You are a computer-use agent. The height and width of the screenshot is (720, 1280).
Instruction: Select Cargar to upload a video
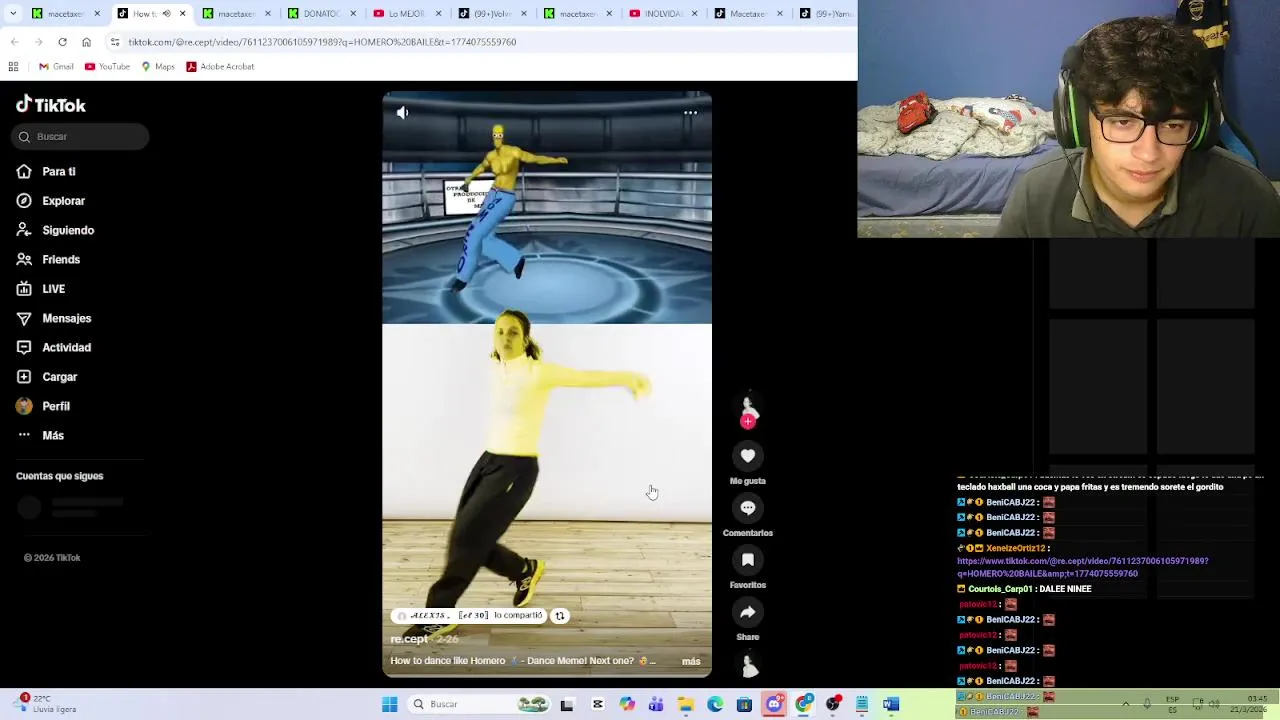(x=47, y=377)
